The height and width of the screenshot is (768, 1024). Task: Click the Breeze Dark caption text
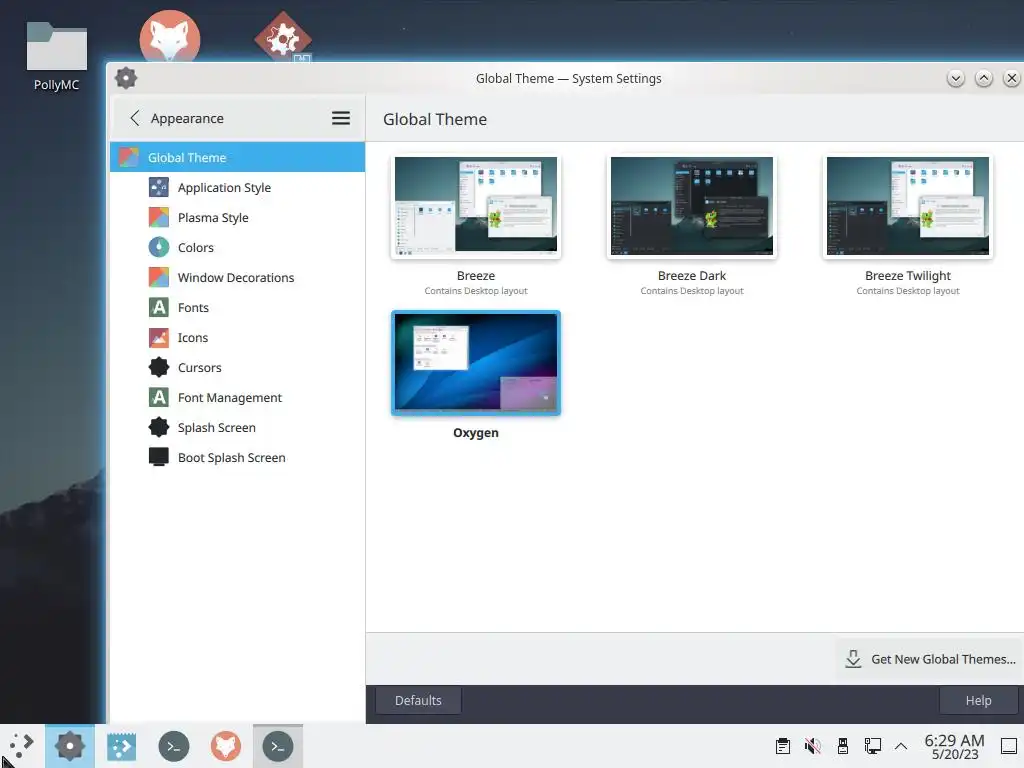click(692, 276)
